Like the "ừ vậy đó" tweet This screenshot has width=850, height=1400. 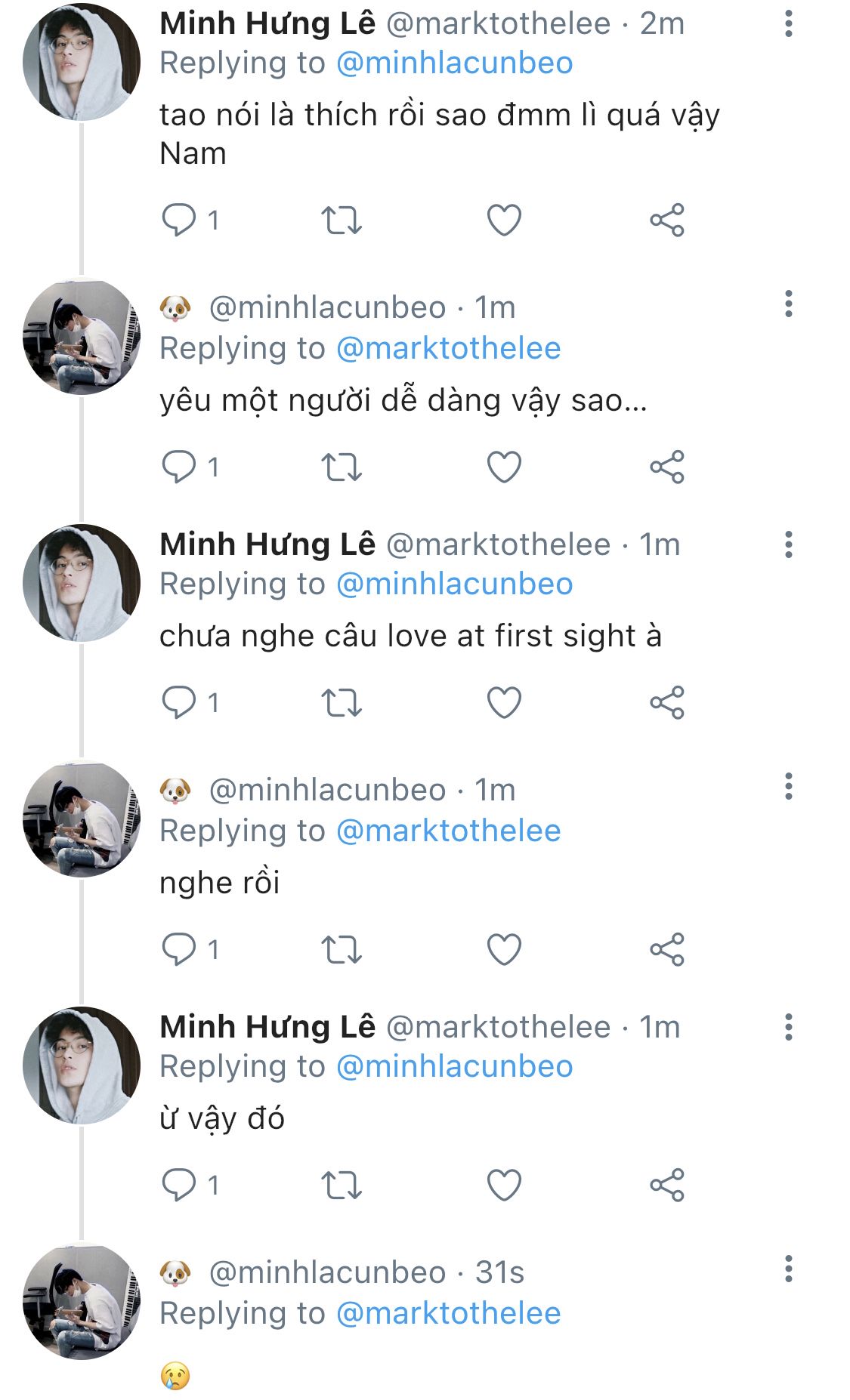click(504, 1185)
